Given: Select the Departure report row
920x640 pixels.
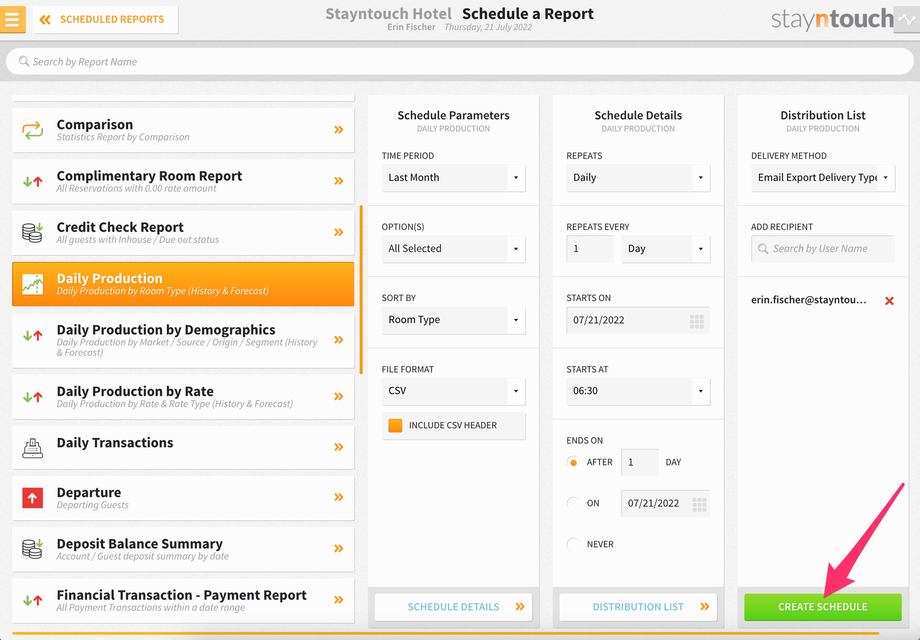Looking at the screenshot, I should [x=183, y=498].
